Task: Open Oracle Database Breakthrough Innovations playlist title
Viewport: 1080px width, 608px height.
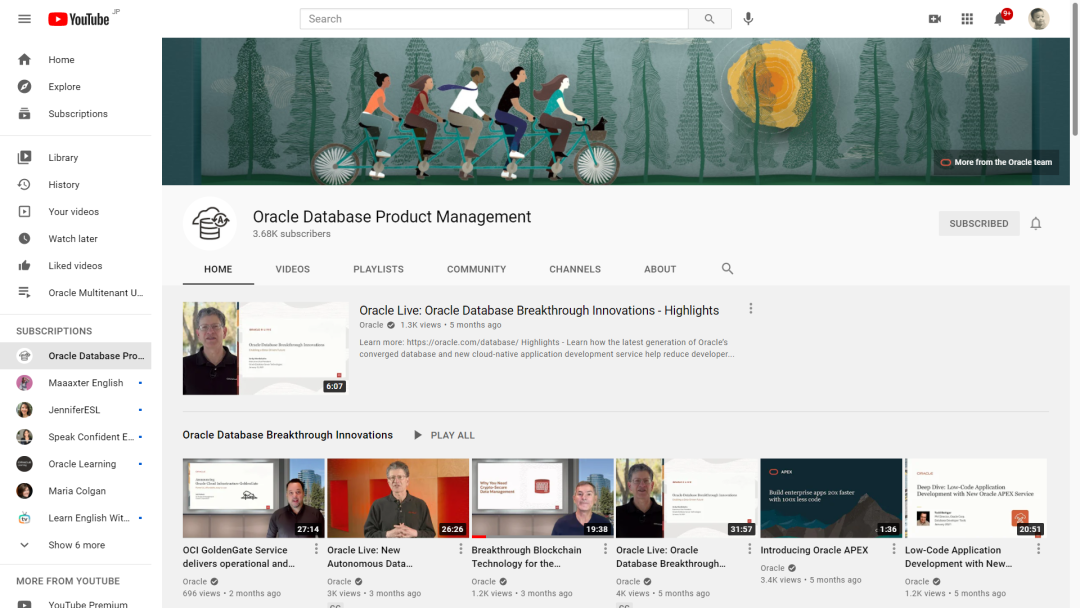Action: [x=288, y=435]
